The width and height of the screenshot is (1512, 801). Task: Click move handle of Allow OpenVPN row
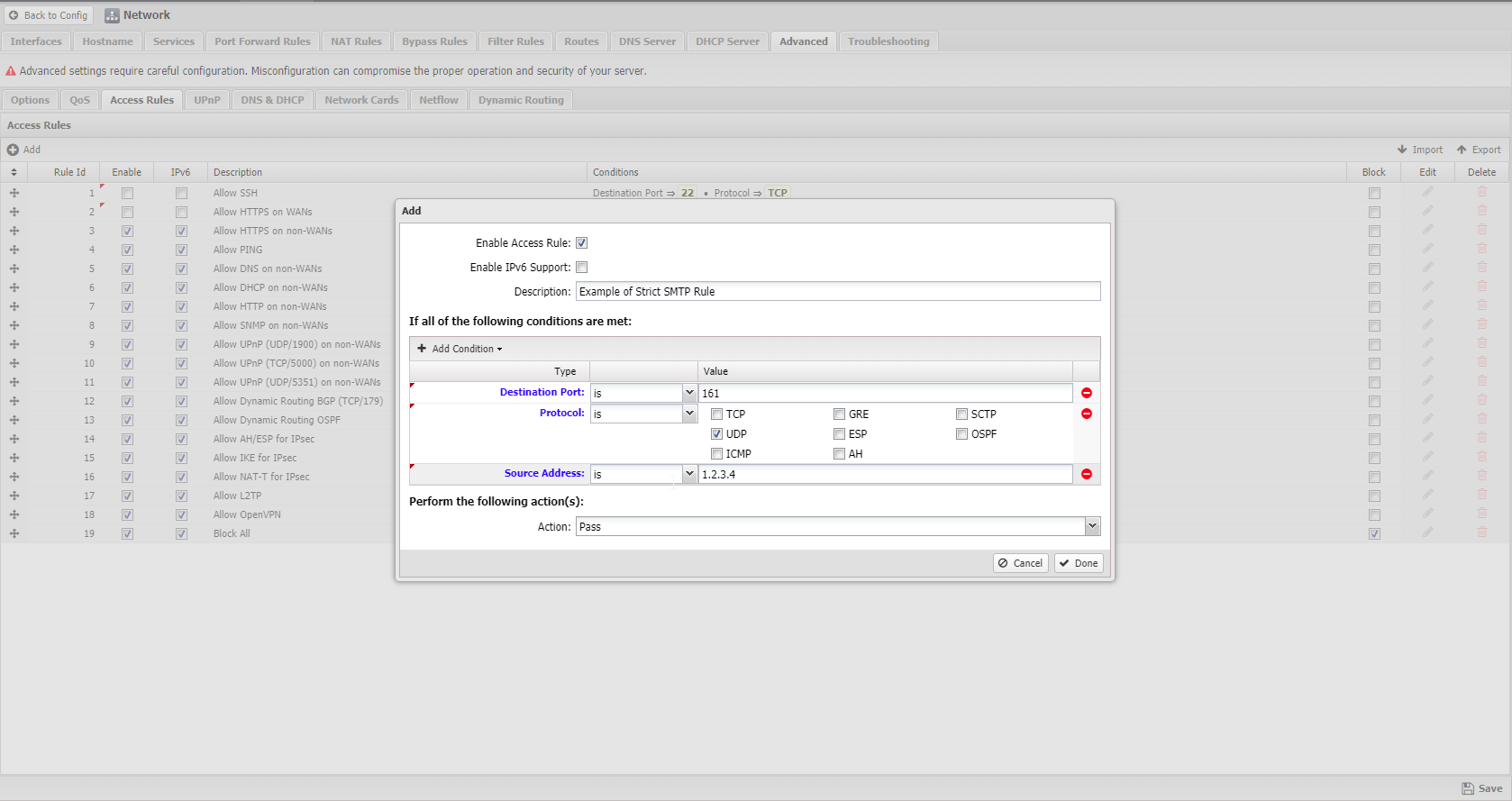click(x=14, y=514)
